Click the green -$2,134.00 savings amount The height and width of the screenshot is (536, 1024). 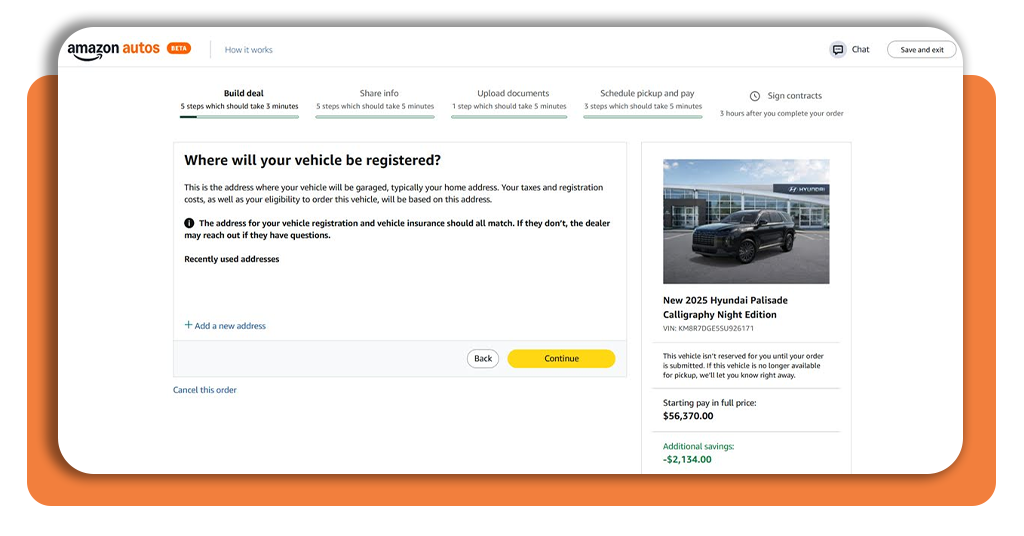(x=687, y=460)
